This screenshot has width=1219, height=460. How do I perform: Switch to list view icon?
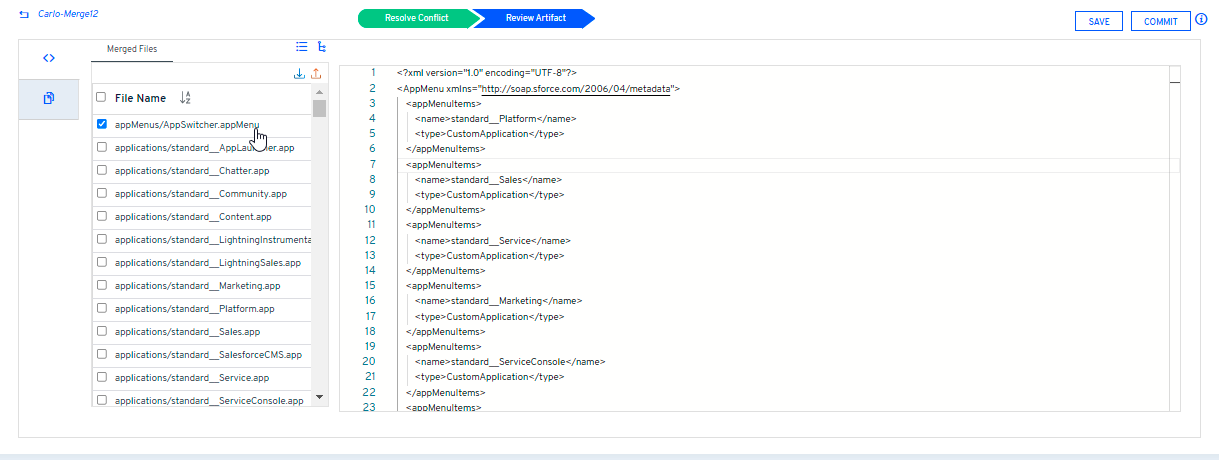(x=302, y=46)
